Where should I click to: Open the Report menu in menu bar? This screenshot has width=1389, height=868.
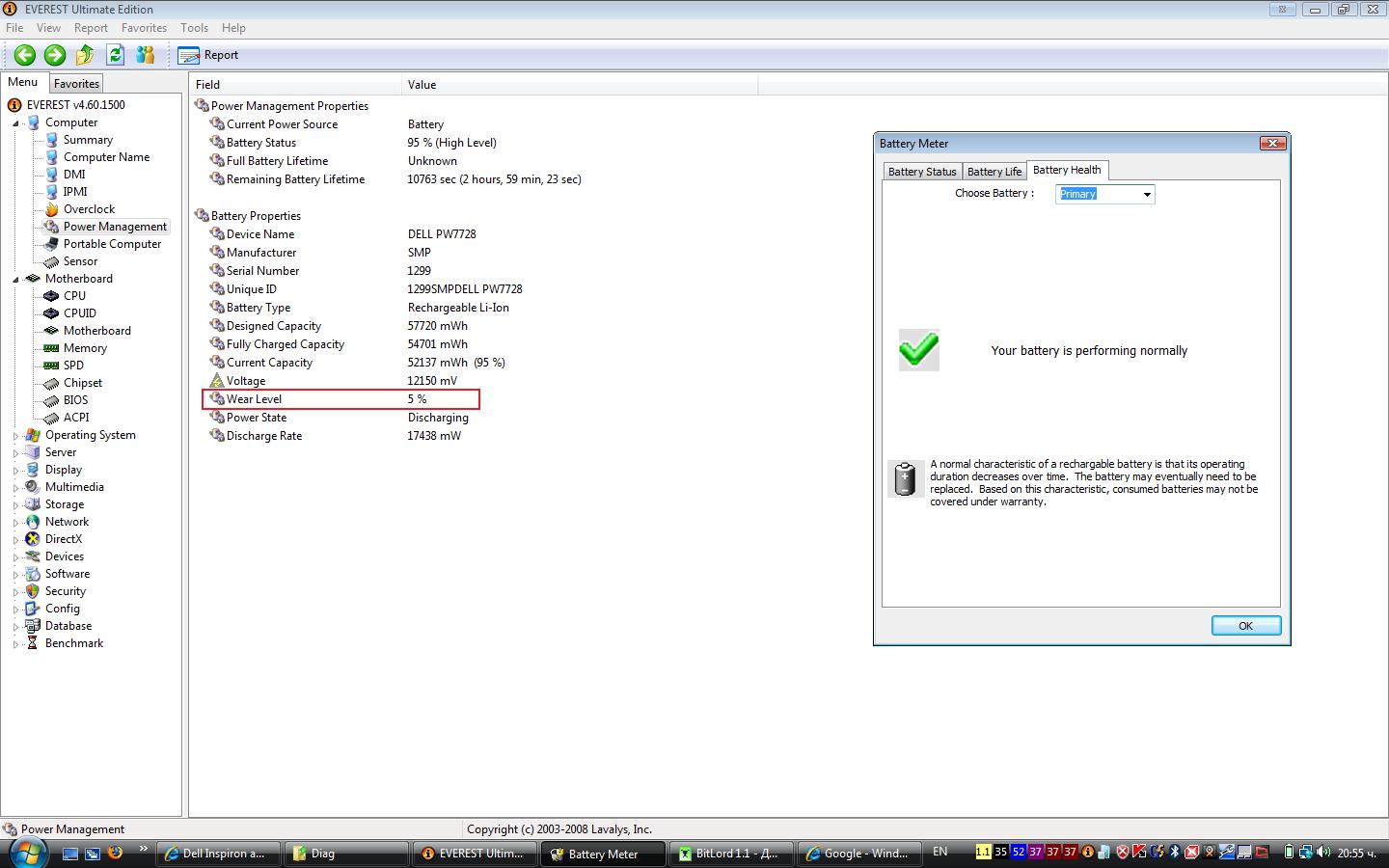pyautogui.click(x=91, y=28)
